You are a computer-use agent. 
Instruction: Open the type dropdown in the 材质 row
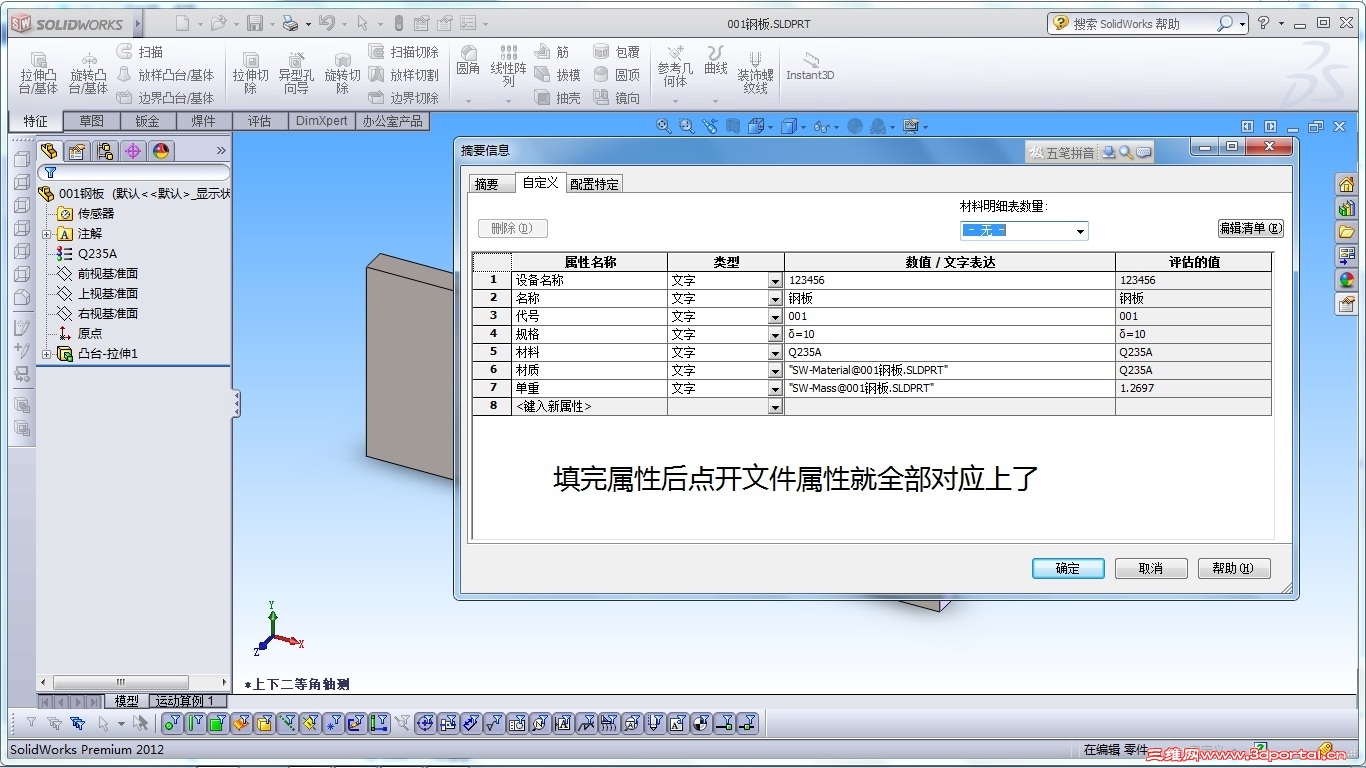click(x=775, y=371)
